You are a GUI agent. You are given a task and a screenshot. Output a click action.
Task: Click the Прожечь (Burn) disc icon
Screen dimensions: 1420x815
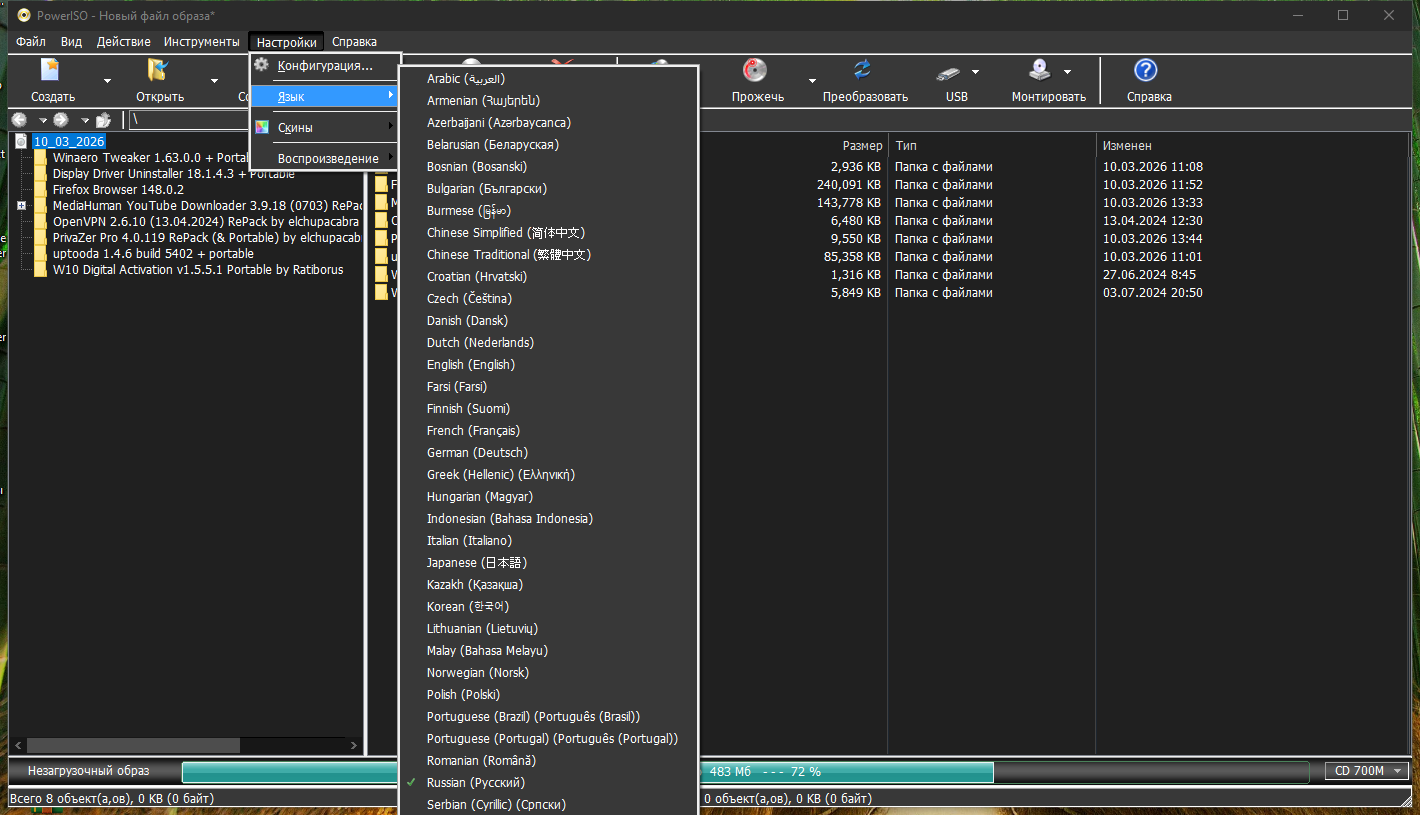755,71
